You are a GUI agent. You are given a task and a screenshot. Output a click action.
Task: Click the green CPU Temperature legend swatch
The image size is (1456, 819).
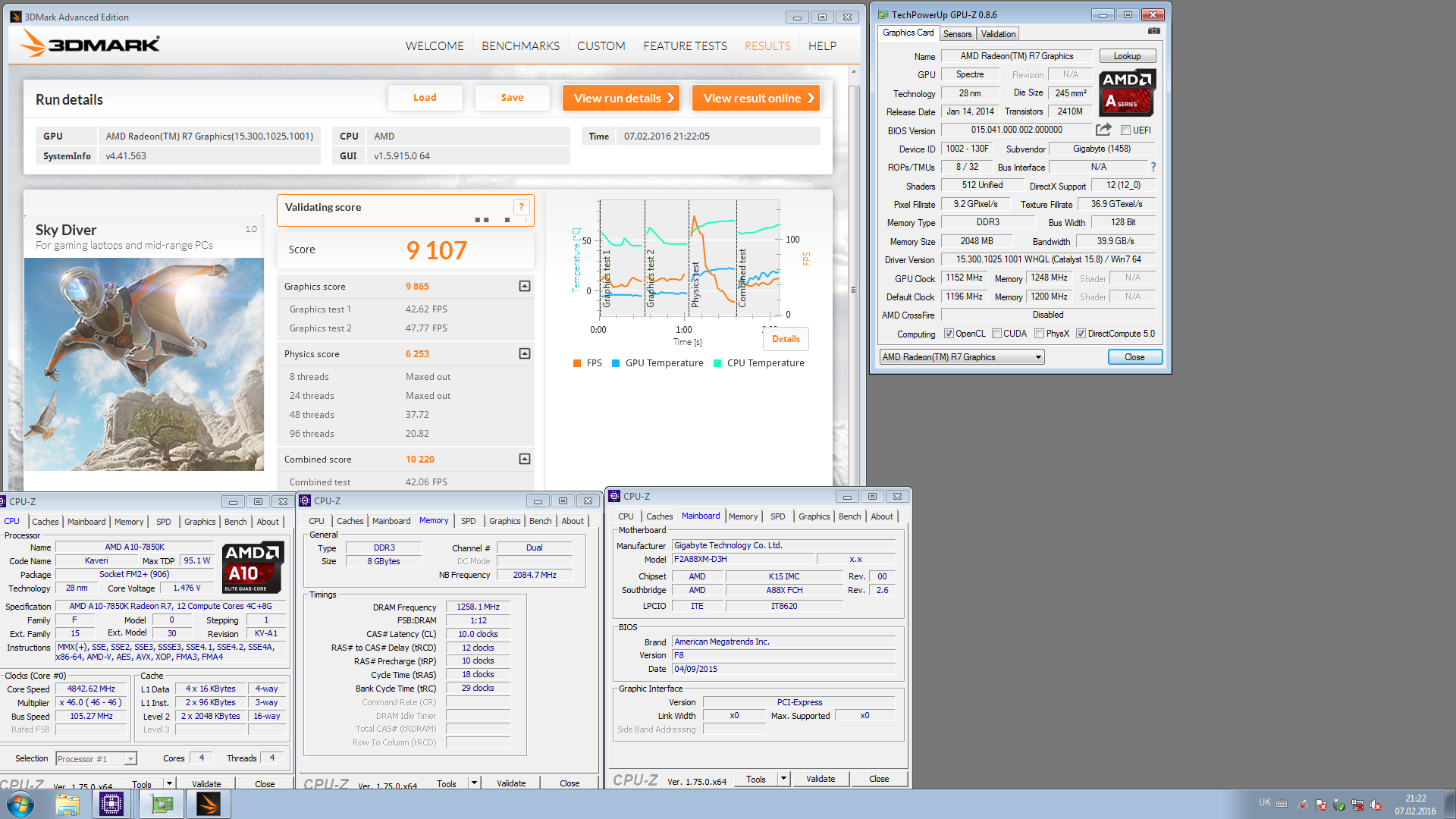coord(717,363)
